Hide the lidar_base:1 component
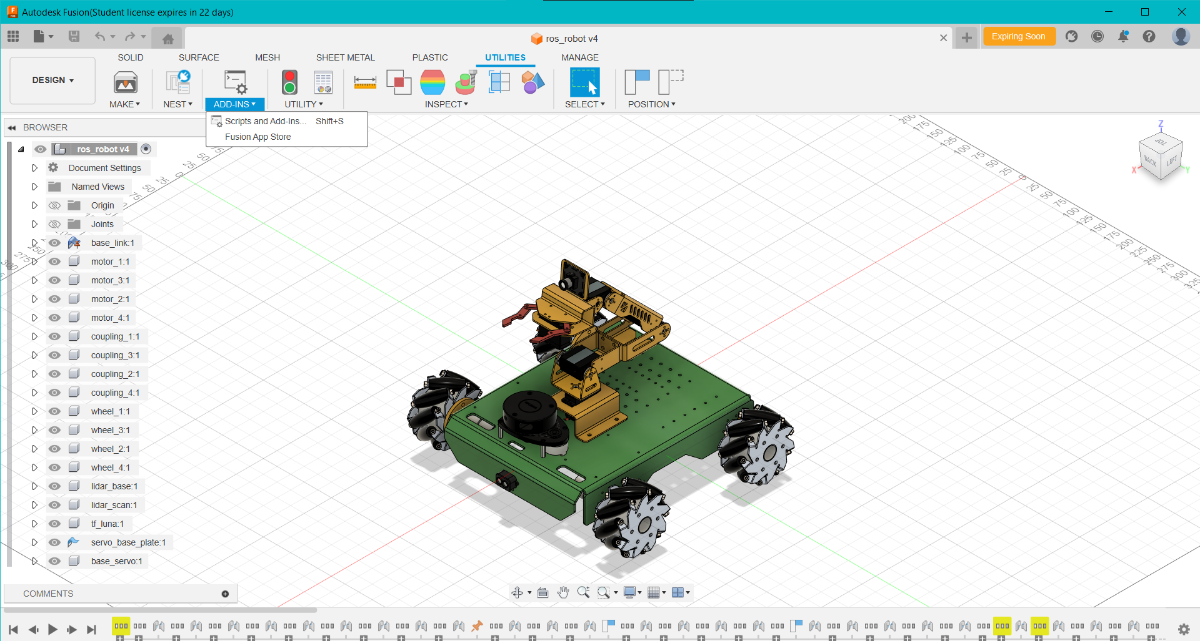 [55, 486]
